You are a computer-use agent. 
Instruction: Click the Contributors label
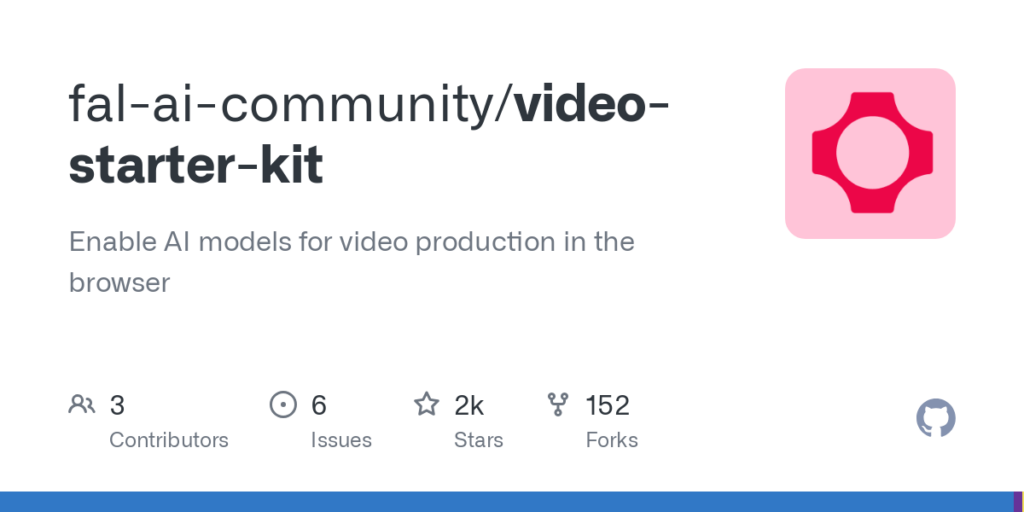168,440
